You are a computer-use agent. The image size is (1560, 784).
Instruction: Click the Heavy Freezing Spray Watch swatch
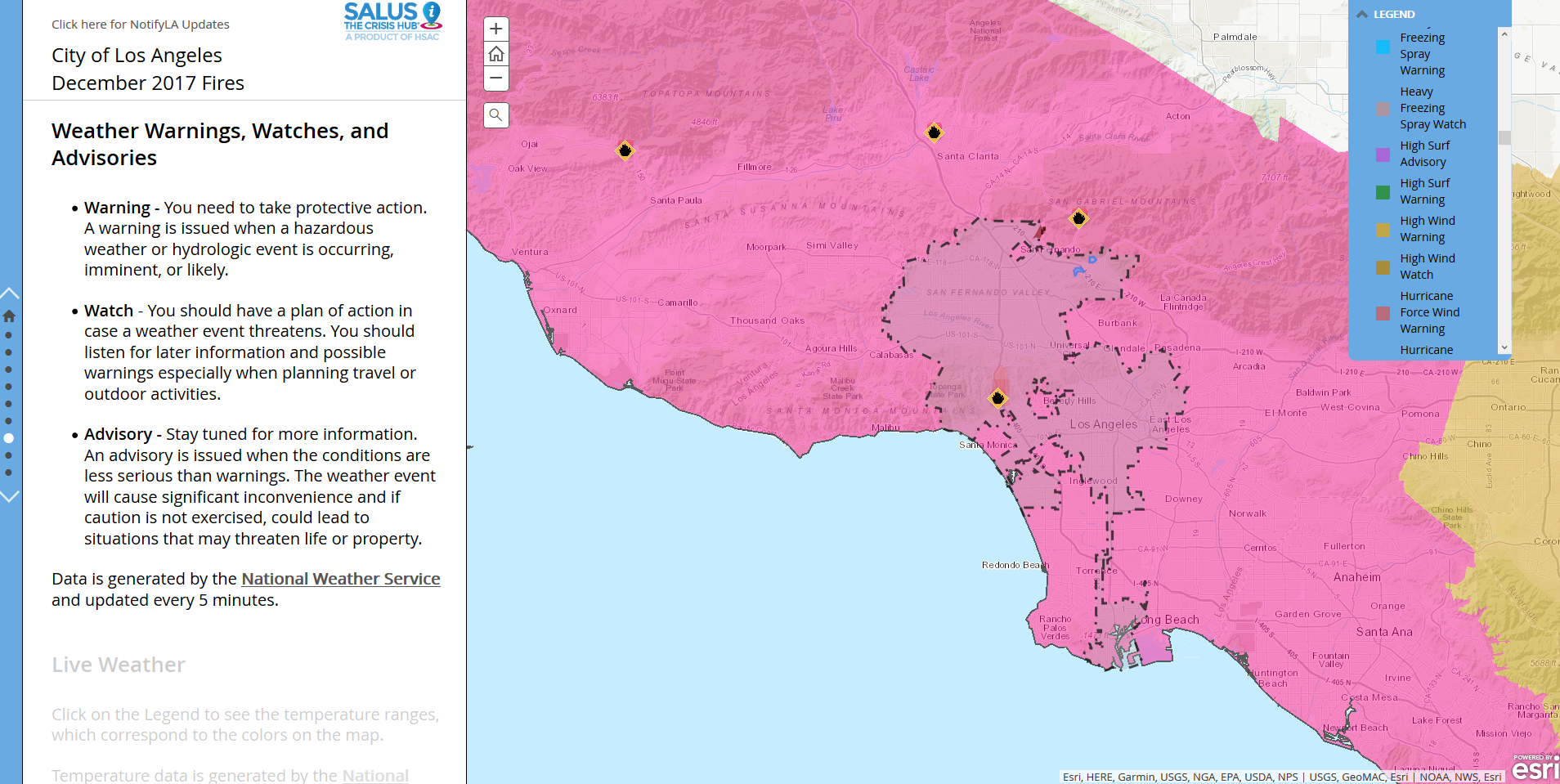[x=1383, y=109]
